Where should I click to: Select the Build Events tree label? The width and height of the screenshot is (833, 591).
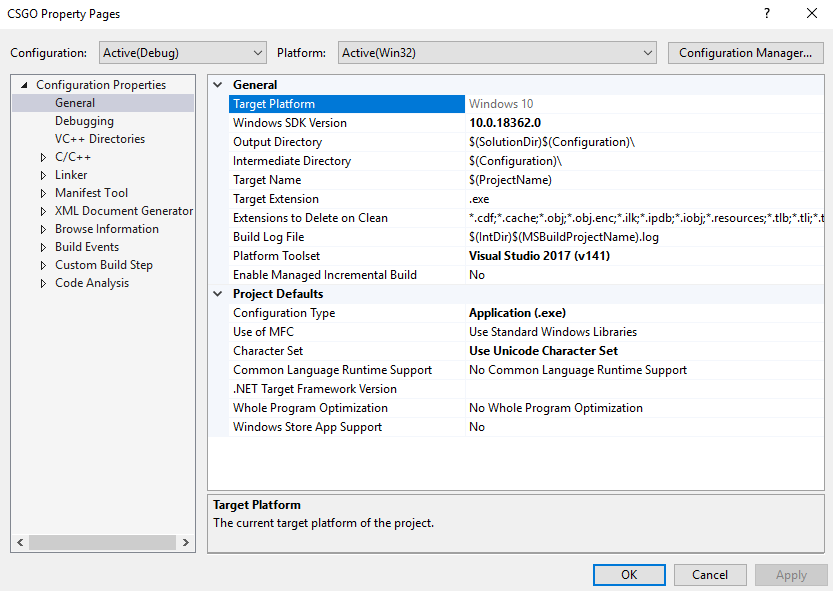(87, 247)
